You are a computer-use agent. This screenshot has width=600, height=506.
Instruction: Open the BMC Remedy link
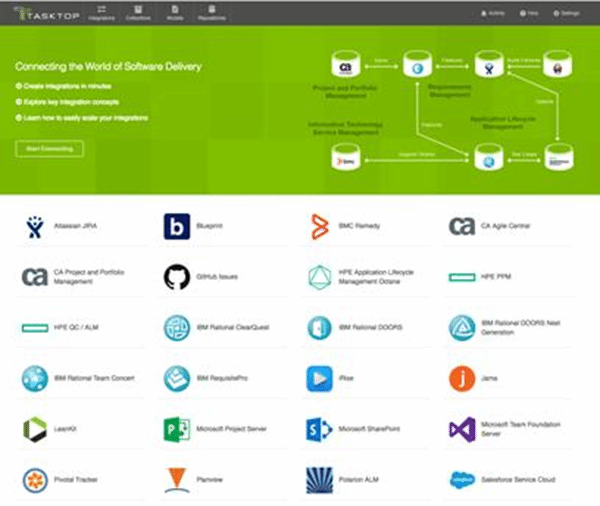pos(359,226)
